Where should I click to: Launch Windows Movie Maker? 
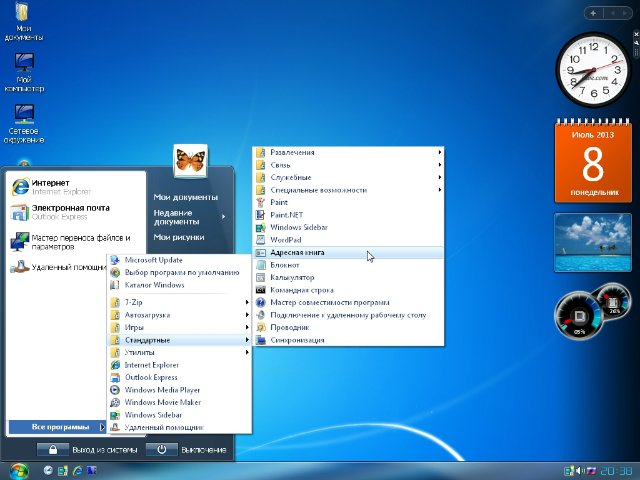point(164,402)
